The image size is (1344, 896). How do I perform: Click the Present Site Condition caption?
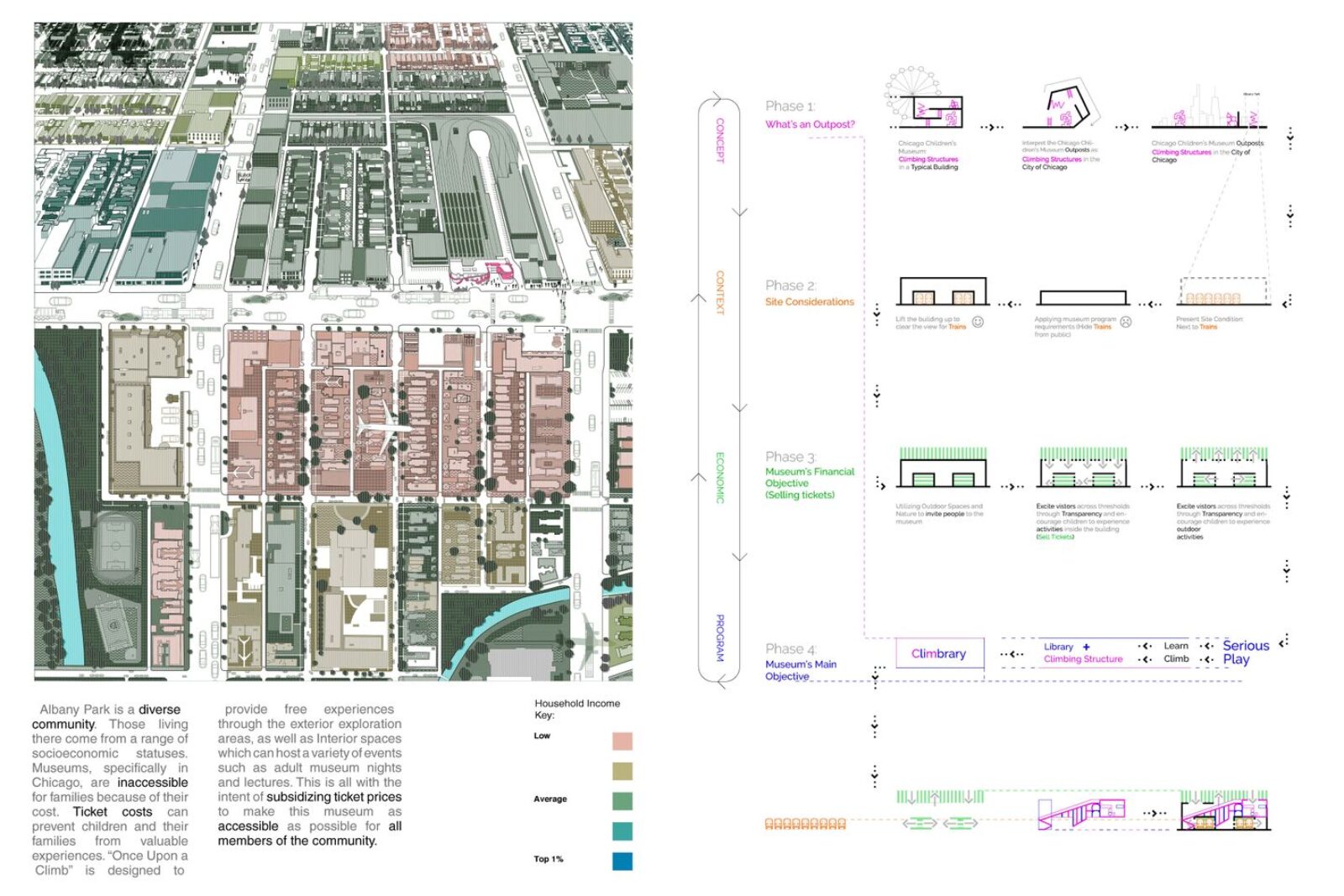[1210, 322]
